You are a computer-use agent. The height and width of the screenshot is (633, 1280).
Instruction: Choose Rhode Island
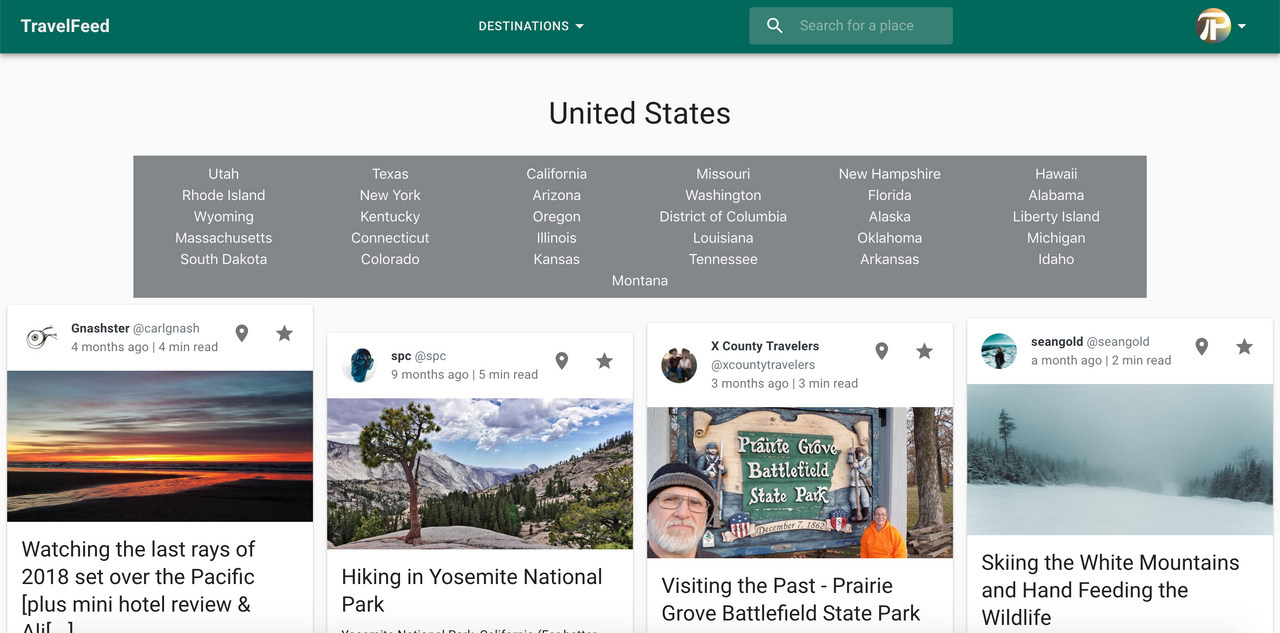224,195
